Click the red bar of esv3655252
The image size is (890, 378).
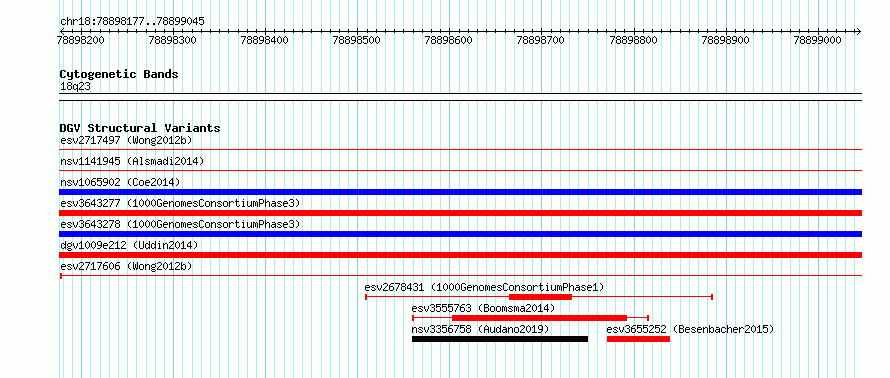[639, 339]
